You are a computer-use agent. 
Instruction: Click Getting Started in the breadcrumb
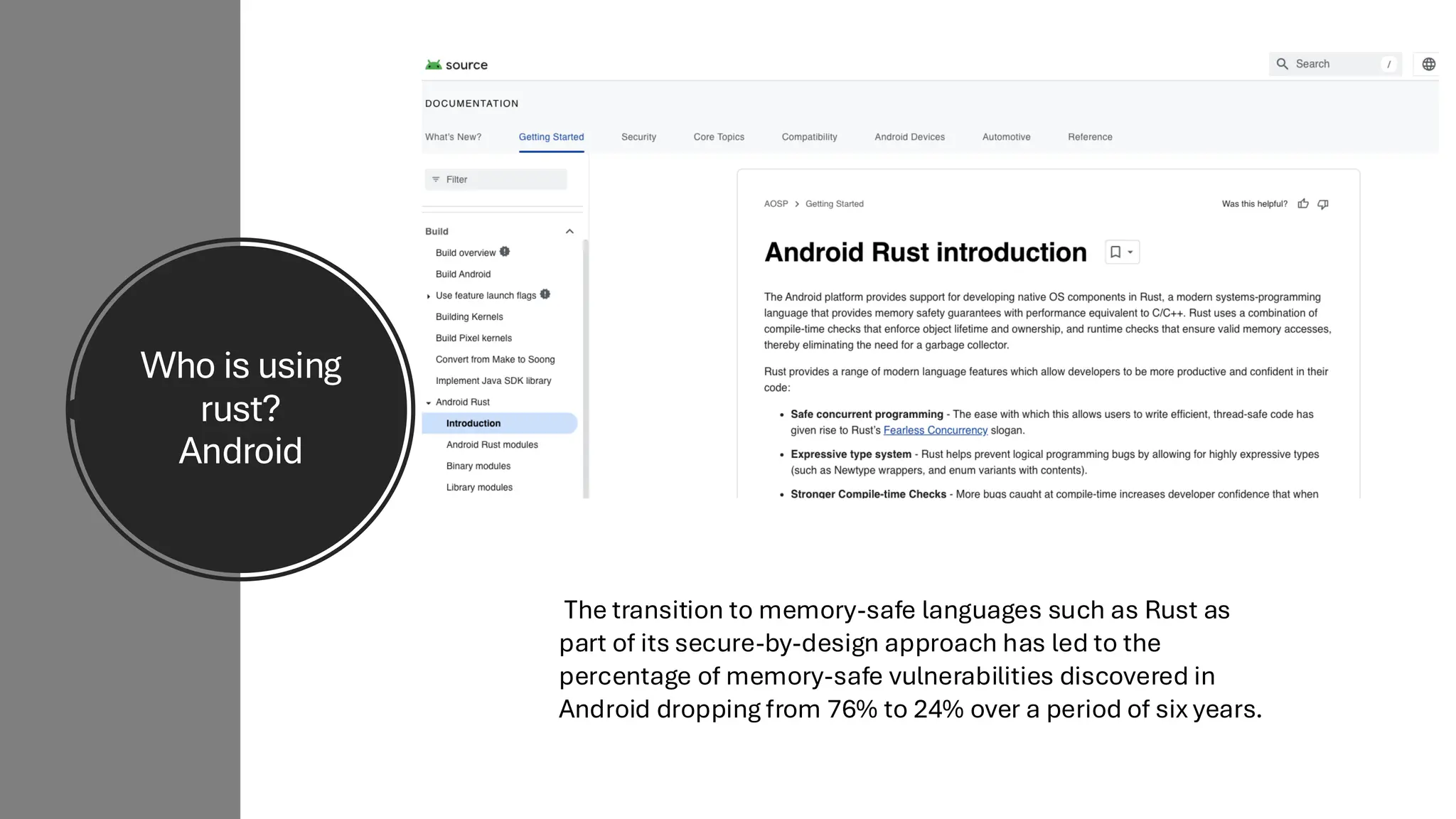coord(834,204)
